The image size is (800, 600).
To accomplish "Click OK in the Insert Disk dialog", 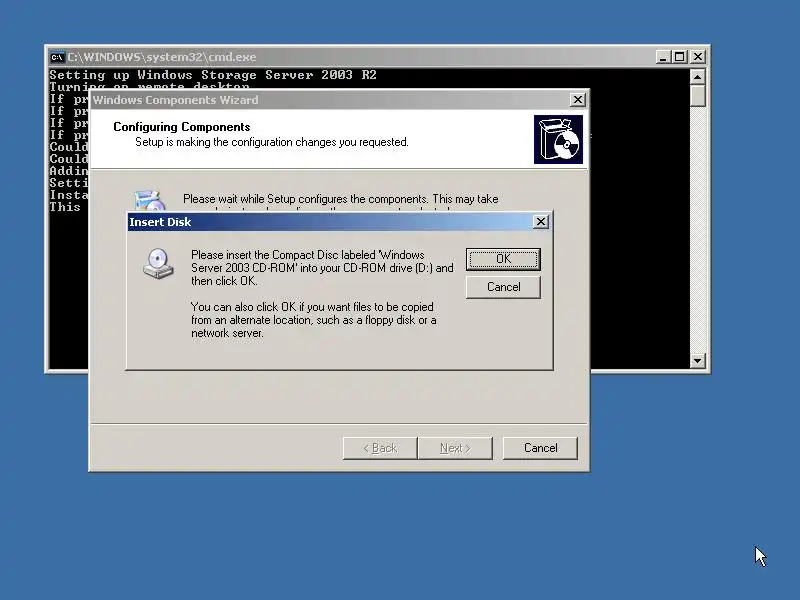I will click(x=503, y=259).
